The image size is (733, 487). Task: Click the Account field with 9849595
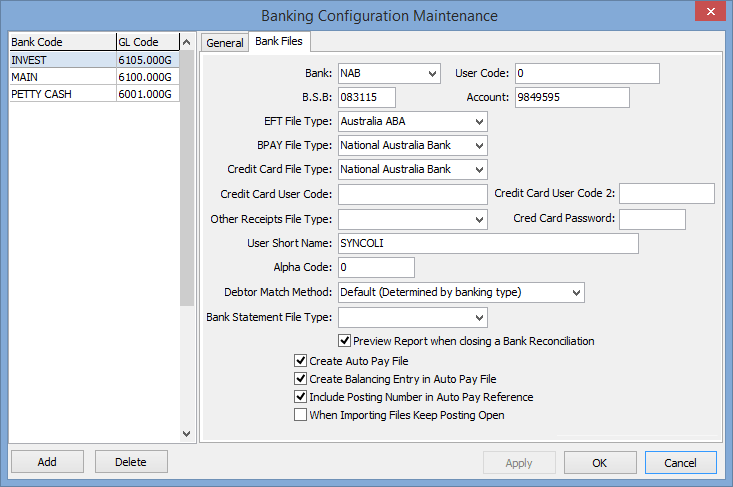(x=572, y=97)
